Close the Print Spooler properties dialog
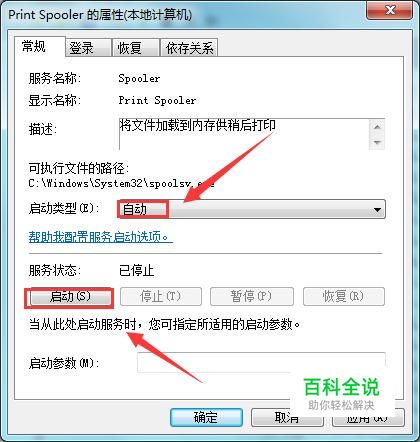420x442 pixels. [390, 11]
